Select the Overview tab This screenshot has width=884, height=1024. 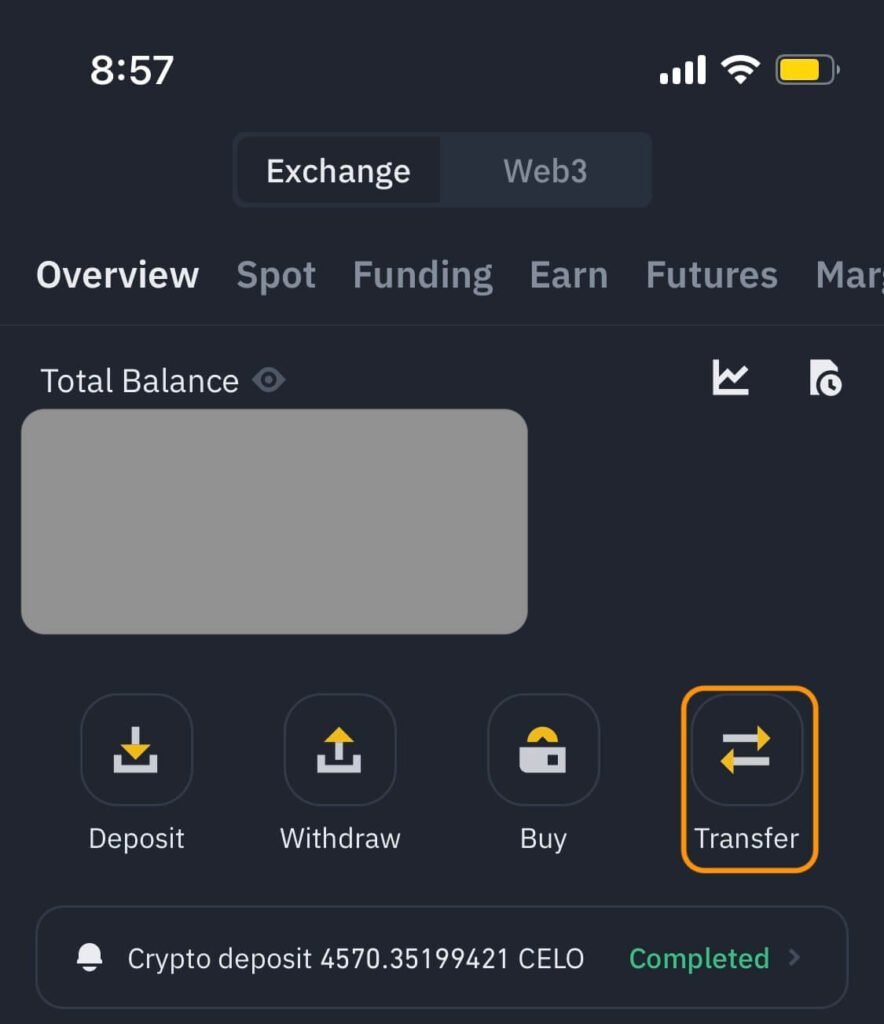[118, 275]
